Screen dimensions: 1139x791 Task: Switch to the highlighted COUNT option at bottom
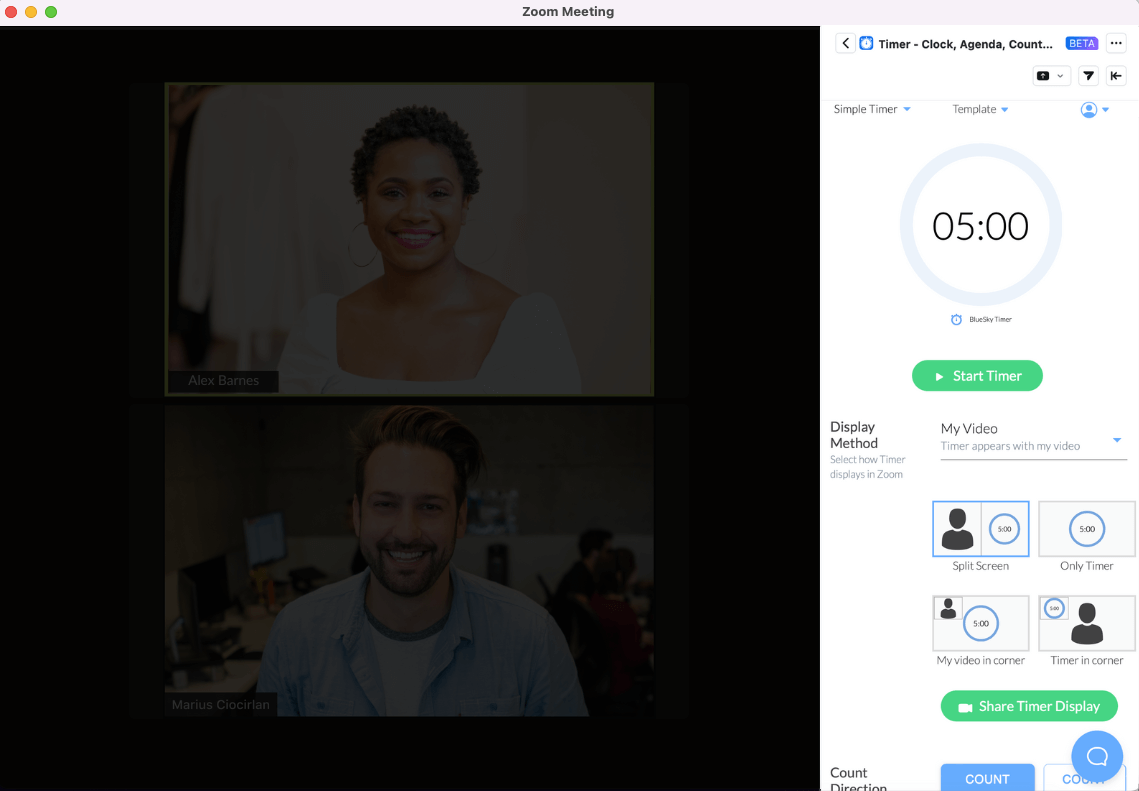click(x=987, y=777)
